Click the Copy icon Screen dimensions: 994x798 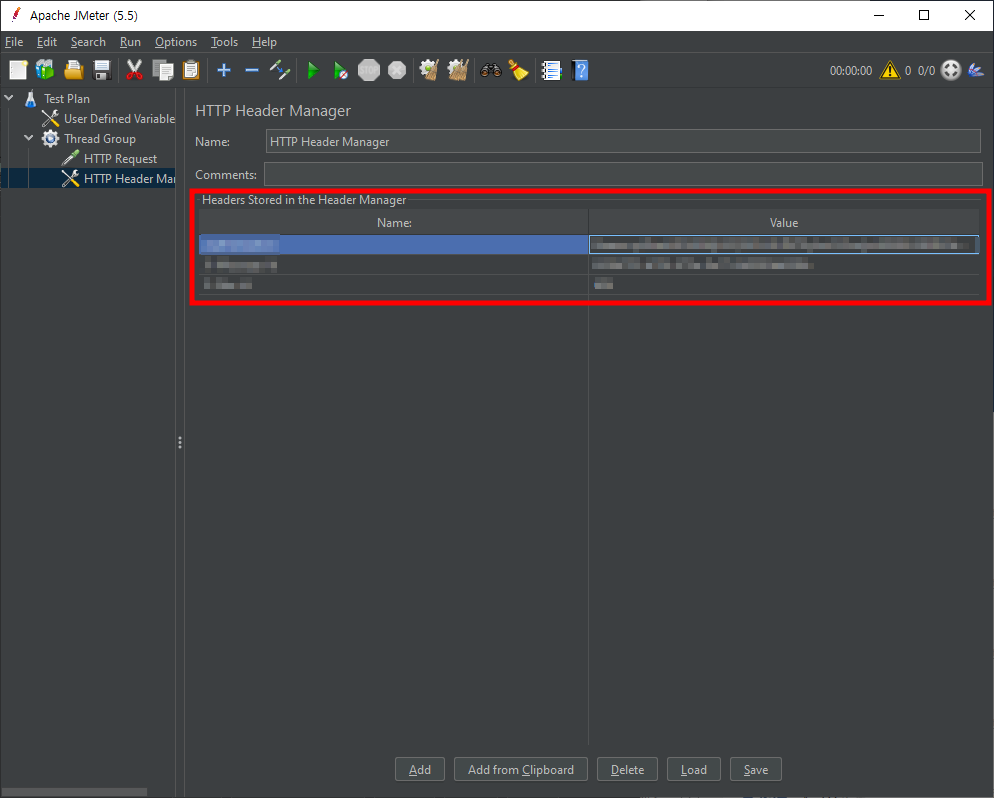click(x=163, y=70)
